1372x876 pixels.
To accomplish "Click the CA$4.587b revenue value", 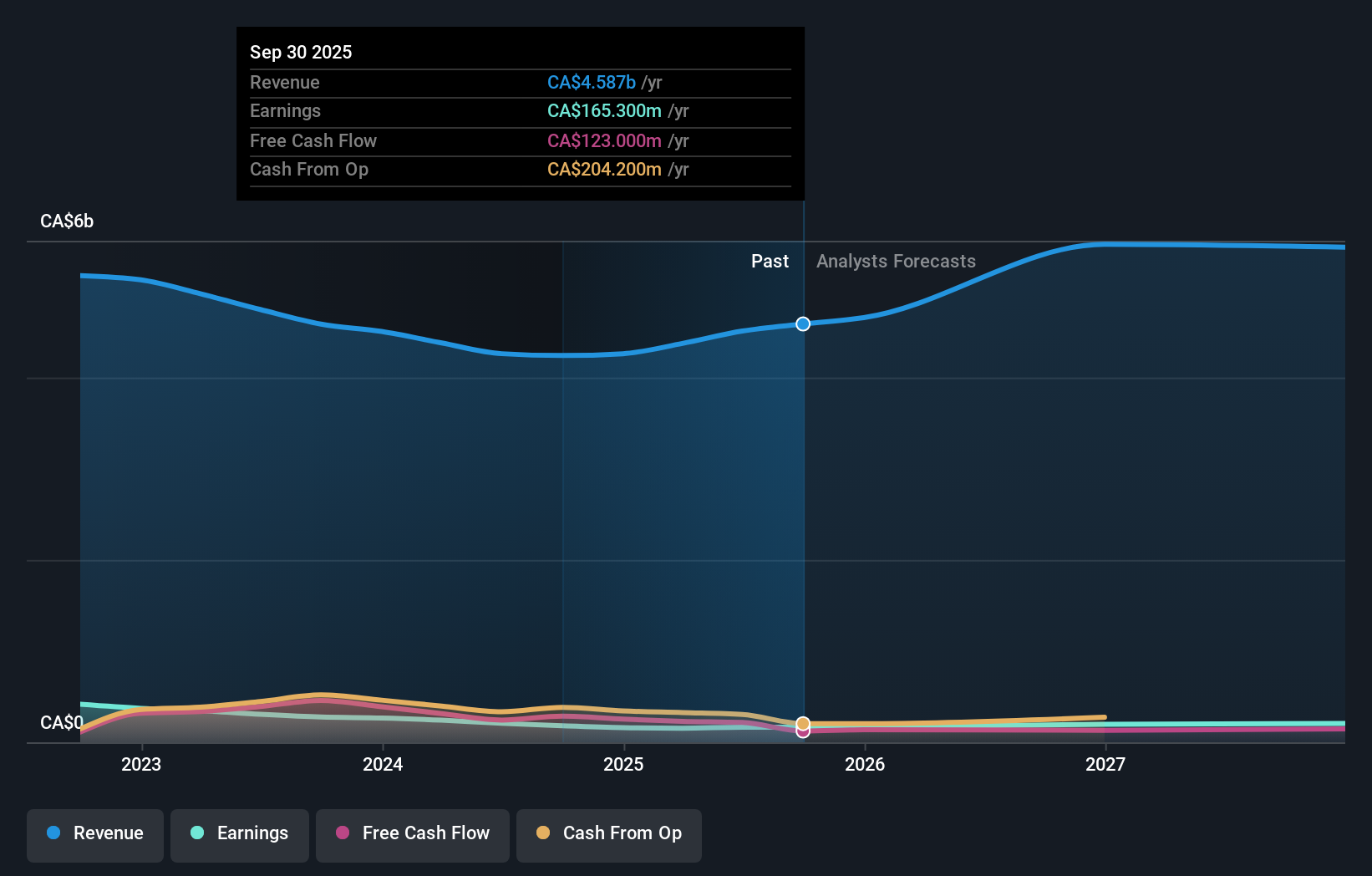I will 592,82.
